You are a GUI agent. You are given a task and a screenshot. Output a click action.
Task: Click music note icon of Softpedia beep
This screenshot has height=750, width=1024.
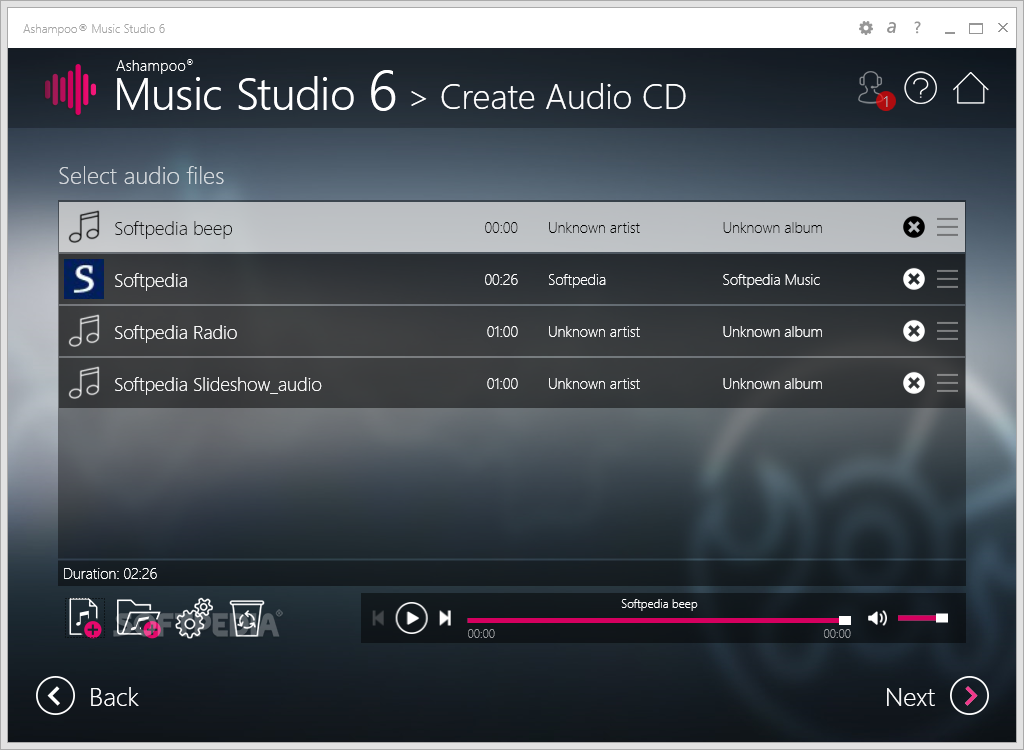(x=84, y=227)
